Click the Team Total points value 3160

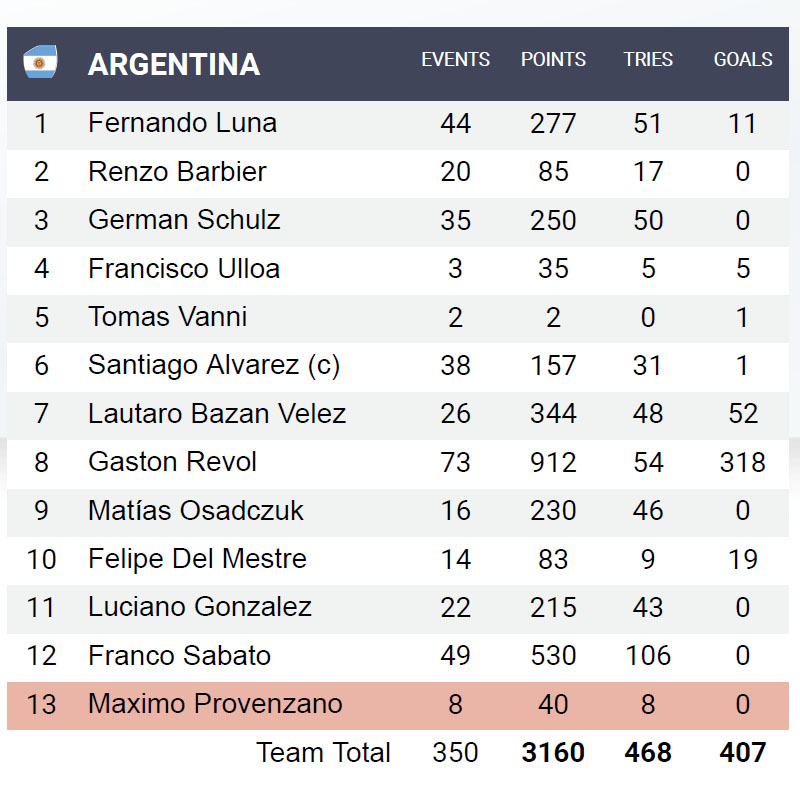[553, 753]
